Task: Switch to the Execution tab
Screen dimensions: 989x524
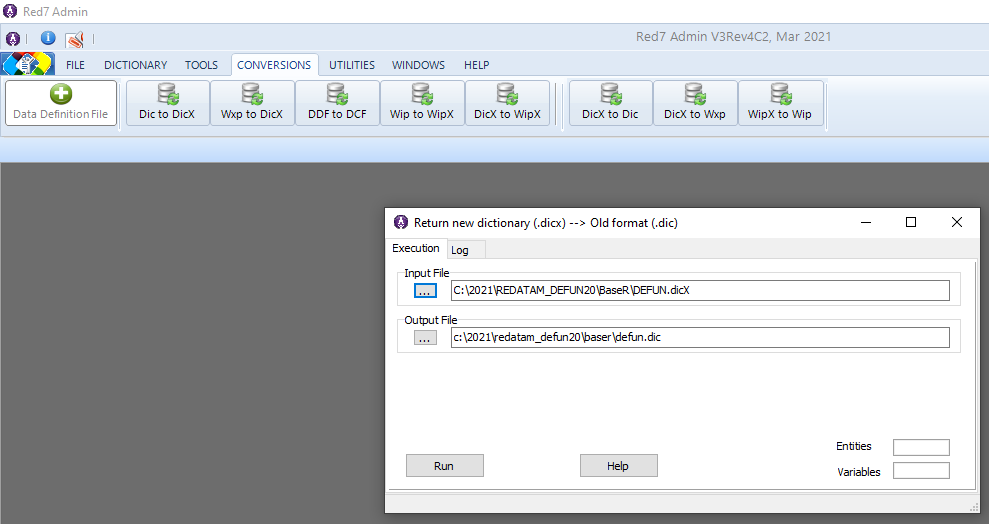Action: tap(416, 248)
